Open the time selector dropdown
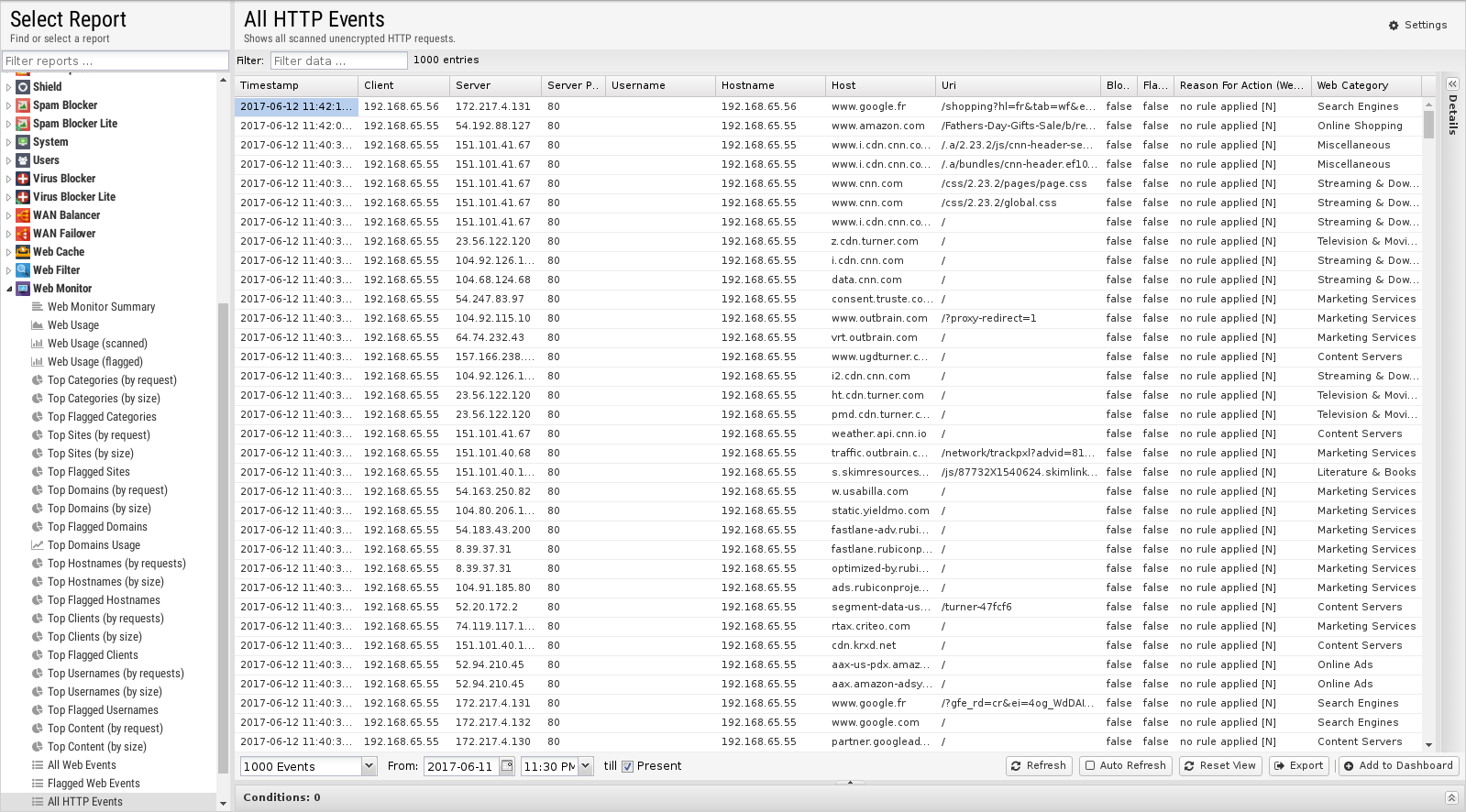 click(586, 766)
